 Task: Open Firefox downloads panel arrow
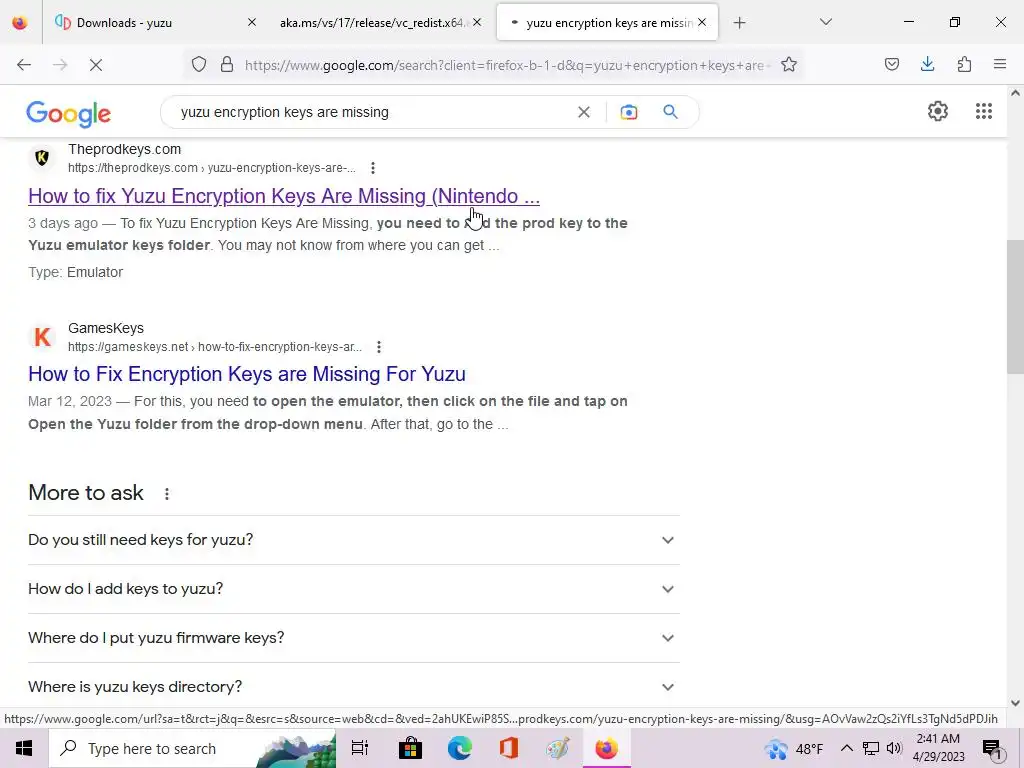pyautogui.click(x=927, y=64)
